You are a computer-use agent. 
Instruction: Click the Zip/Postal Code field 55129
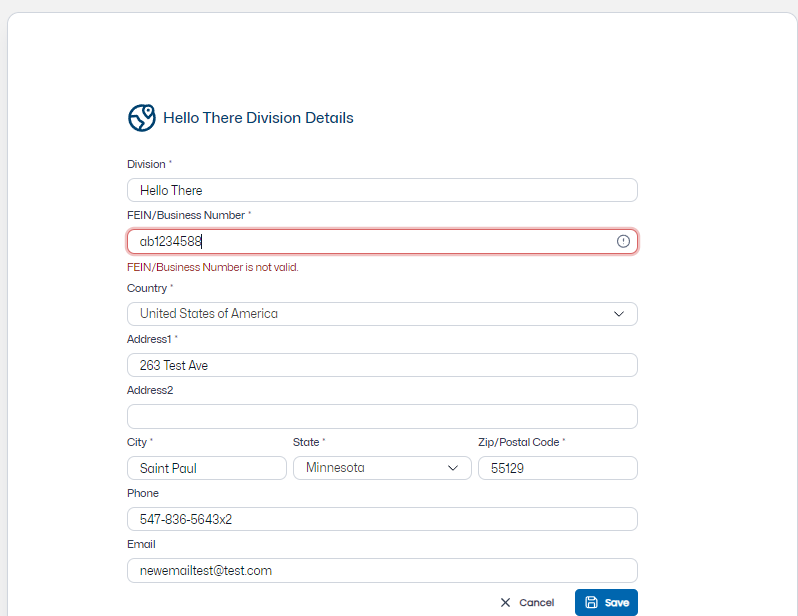pos(557,468)
